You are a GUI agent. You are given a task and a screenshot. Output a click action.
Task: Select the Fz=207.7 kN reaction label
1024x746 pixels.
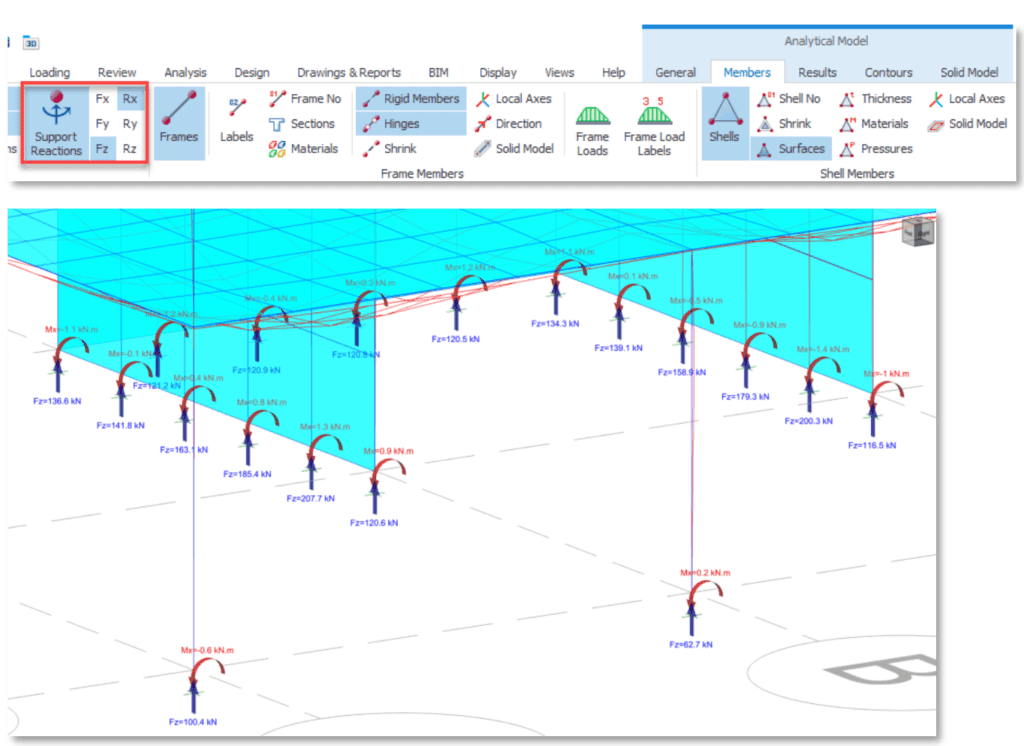311,498
